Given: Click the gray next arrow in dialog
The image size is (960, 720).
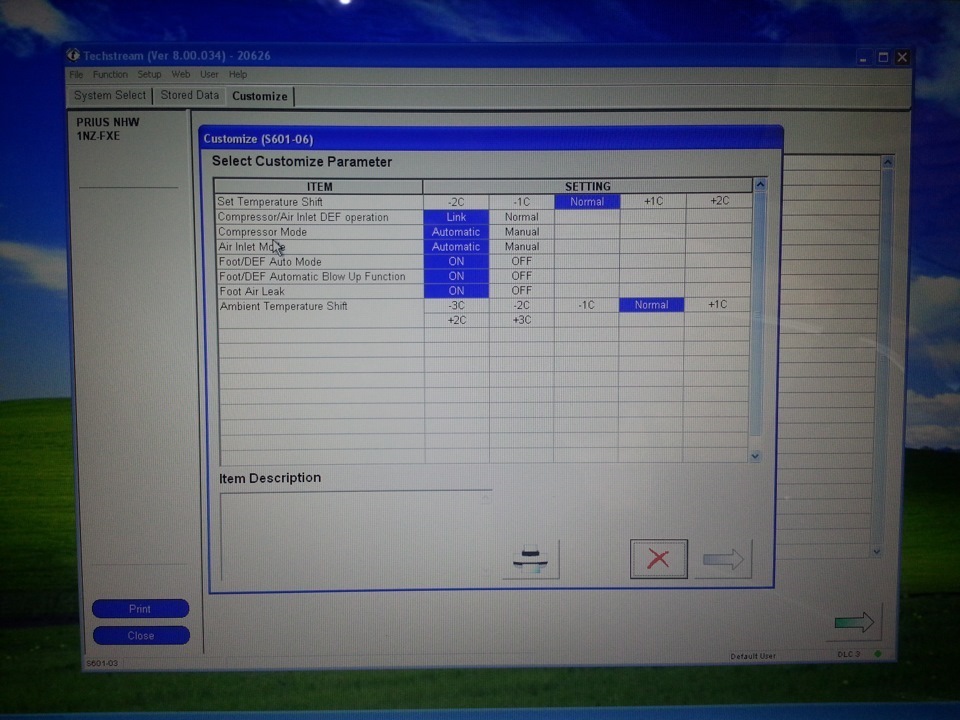Looking at the screenshot, I should point(723,558).
